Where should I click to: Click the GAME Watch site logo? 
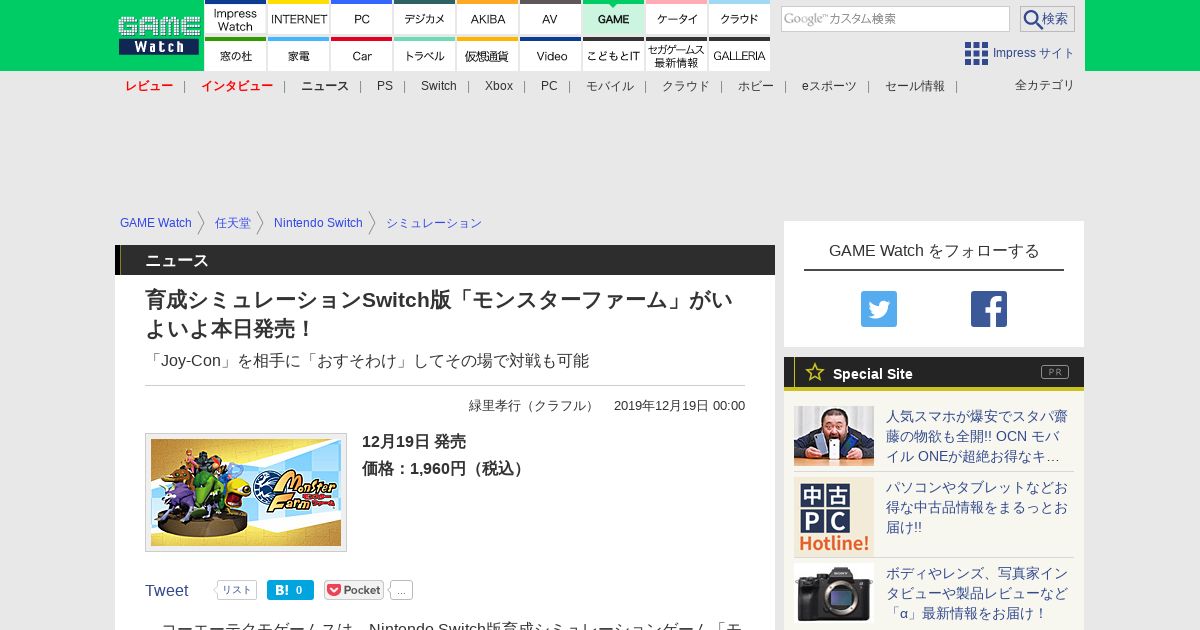158,35
